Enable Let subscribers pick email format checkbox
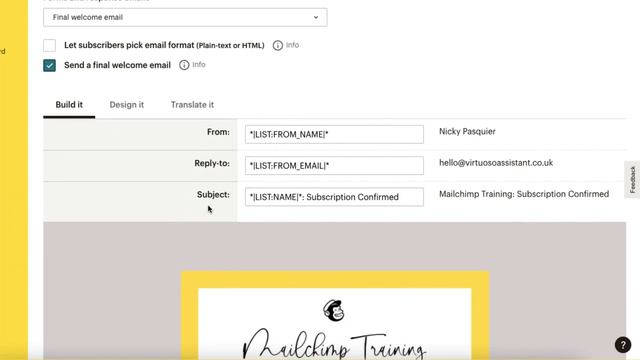This screenshot has height=360, width=640. (49, 45)
